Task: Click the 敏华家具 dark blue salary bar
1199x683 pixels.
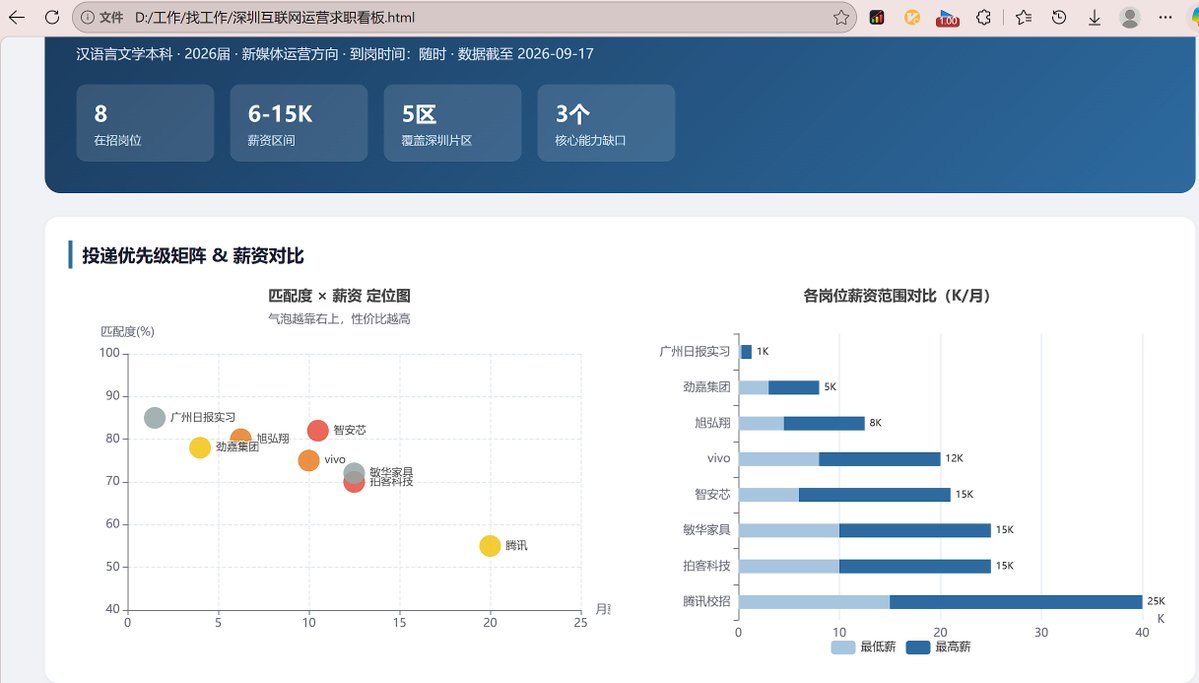Action: pos(915,530)
